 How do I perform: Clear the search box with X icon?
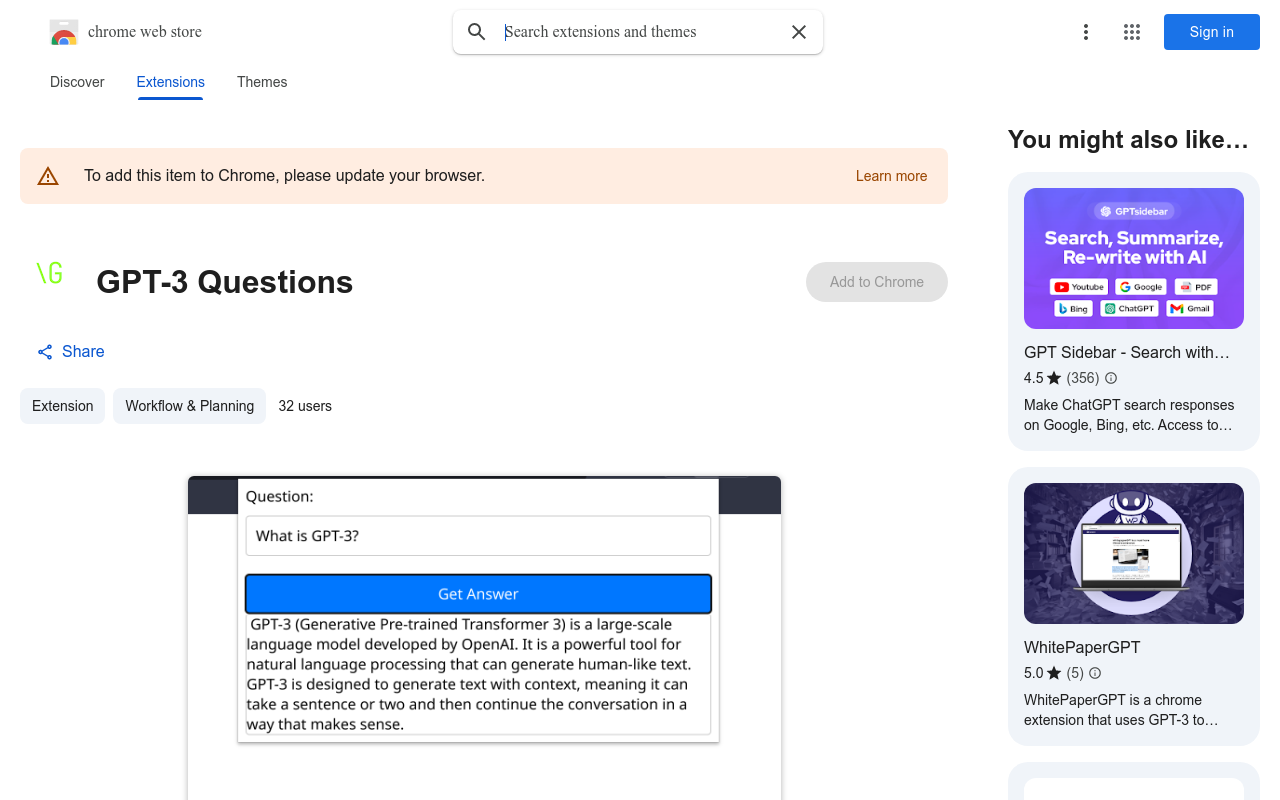pos(799,32)
